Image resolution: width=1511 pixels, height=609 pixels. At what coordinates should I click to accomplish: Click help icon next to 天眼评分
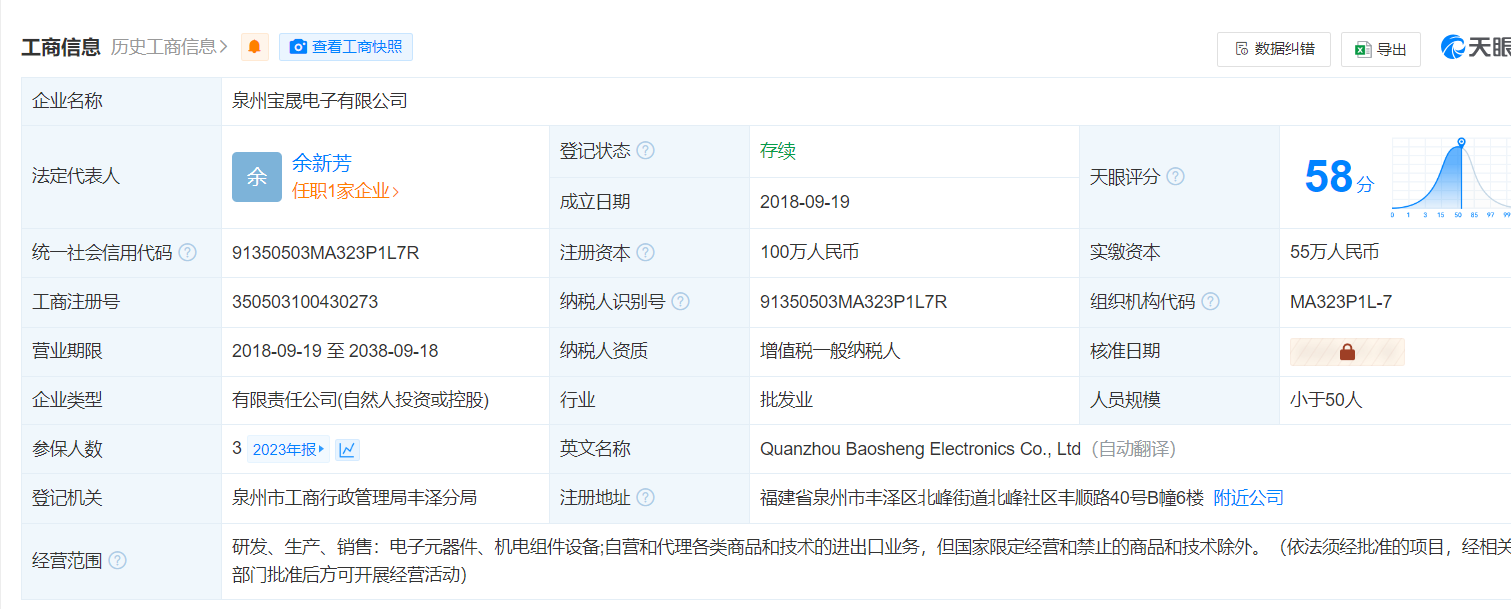tap(1176, 177)
